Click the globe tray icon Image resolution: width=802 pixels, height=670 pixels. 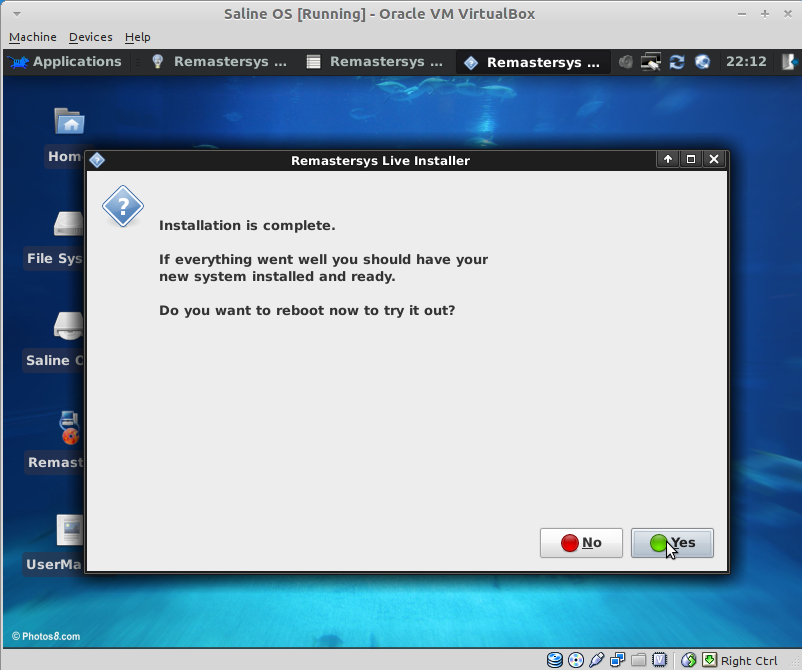702,62
